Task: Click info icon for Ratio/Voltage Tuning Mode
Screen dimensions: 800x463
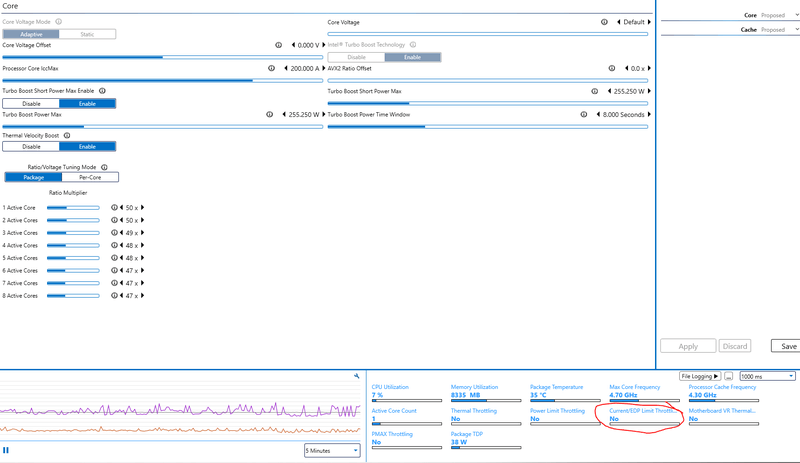Action: tap(104, 167)
